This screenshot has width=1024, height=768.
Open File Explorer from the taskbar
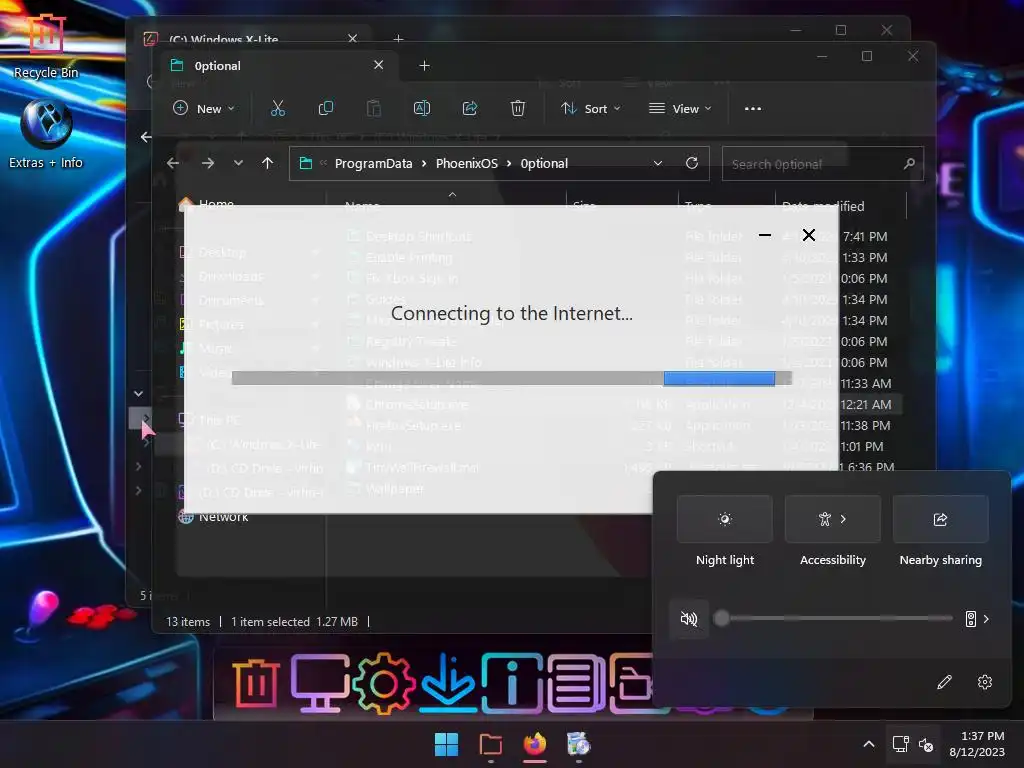[490, 744]
